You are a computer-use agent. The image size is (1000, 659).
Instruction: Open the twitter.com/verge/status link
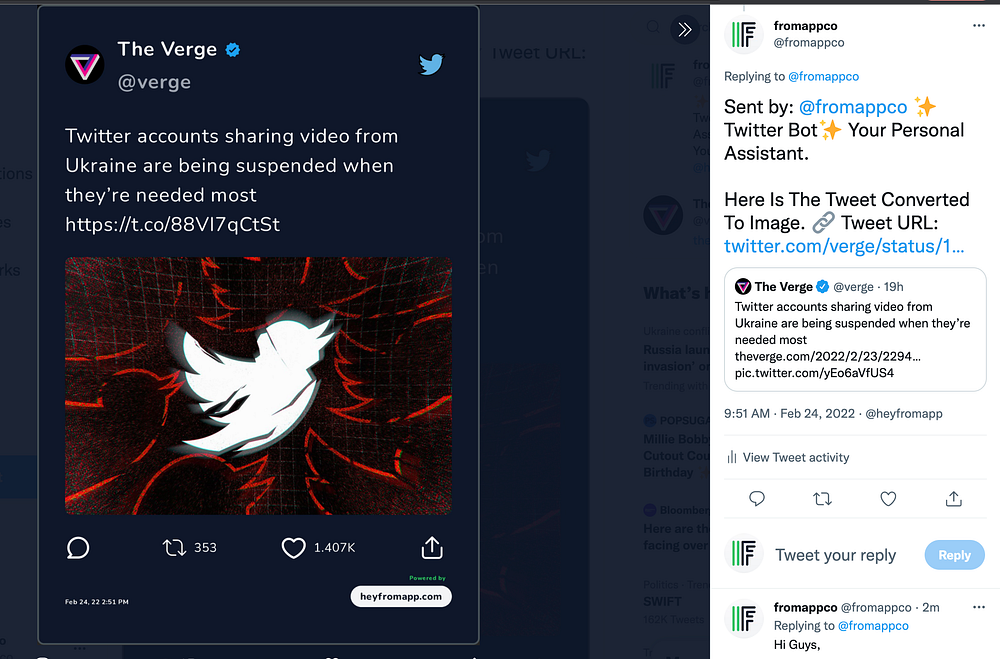[844, 246]
